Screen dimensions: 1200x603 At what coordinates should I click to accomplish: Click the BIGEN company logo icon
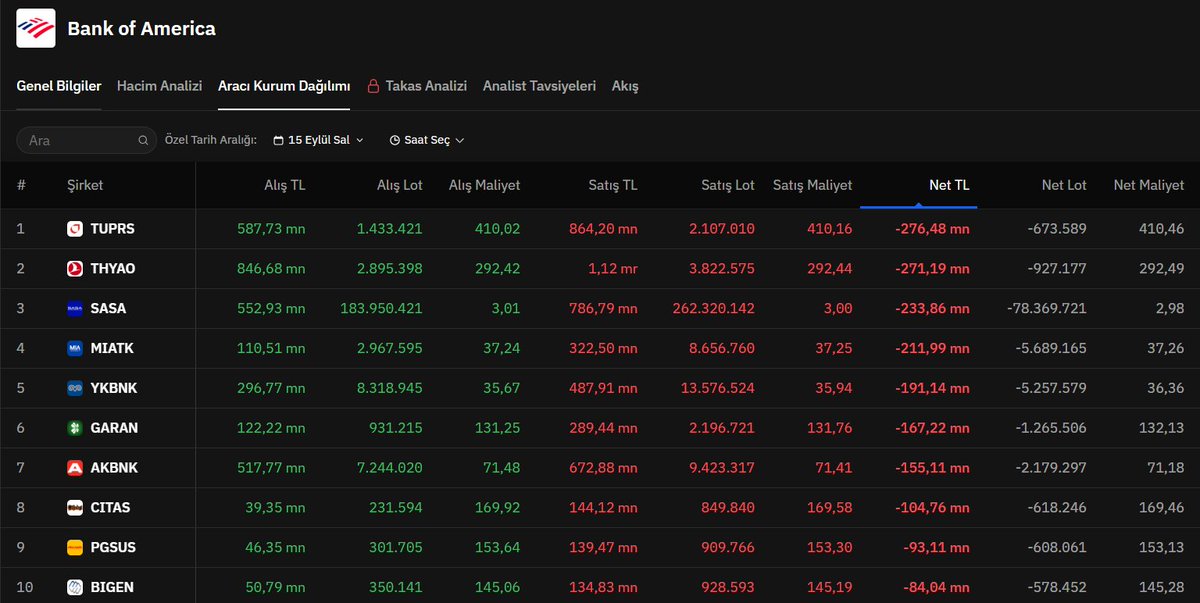tap(75, 587)
